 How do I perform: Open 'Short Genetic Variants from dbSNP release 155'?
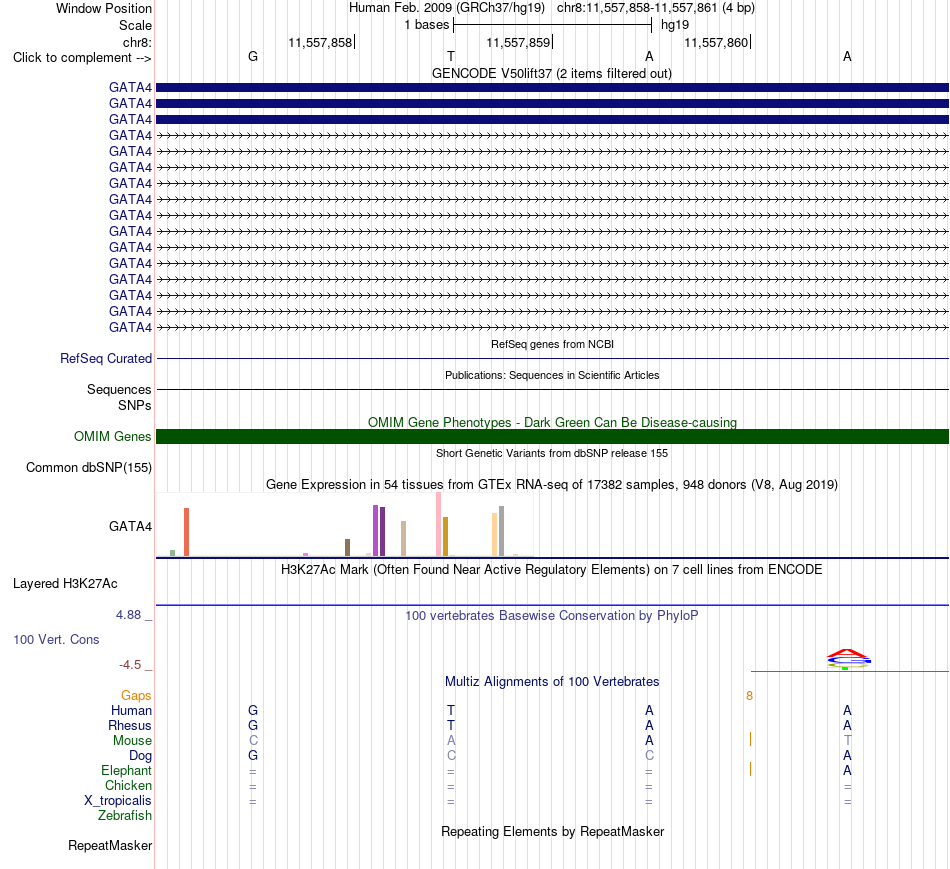[x=552, y=453]
